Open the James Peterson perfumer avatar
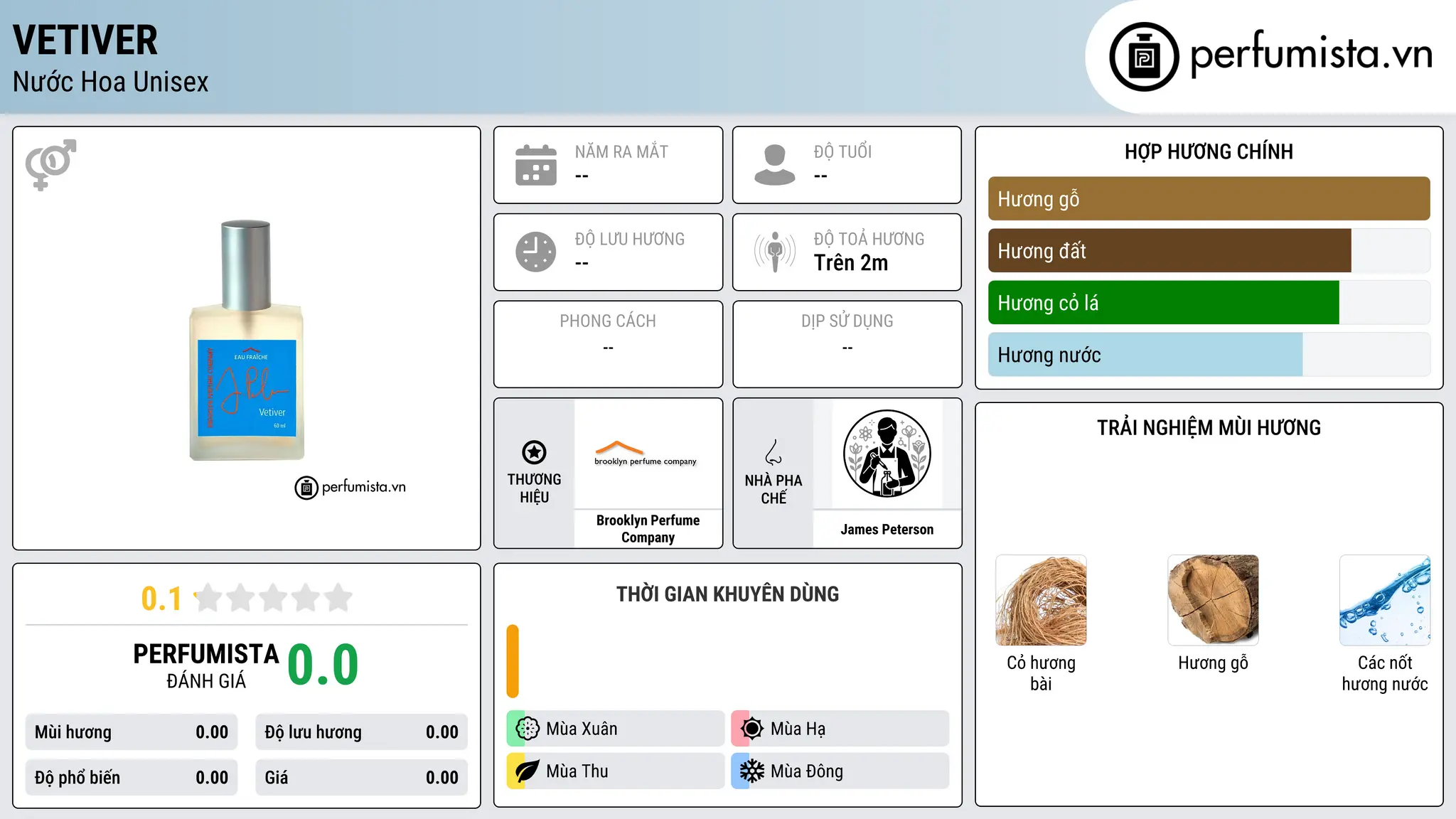This screenshot has width=1456, height=819. 887,454
